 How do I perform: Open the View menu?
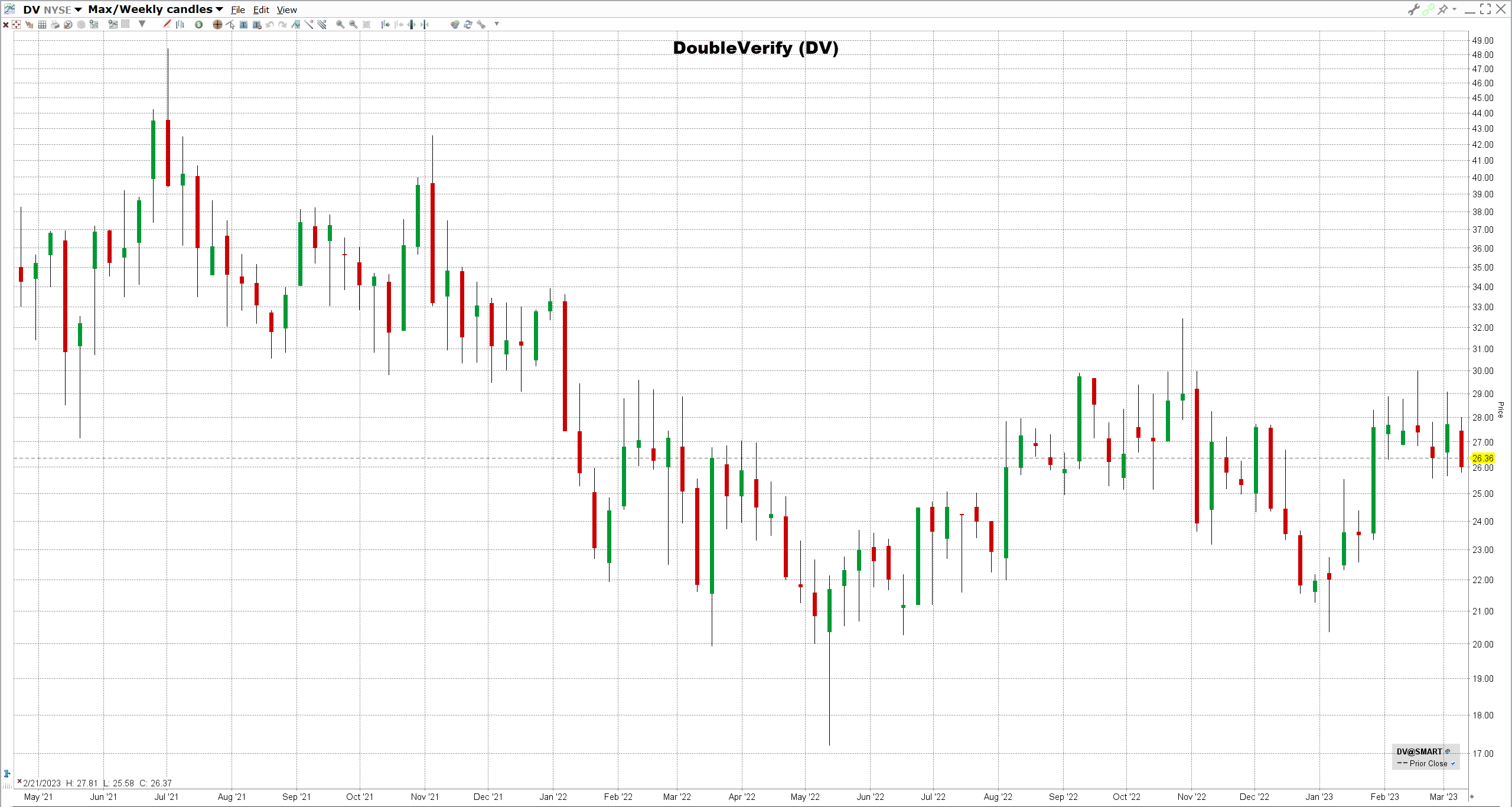287,10
